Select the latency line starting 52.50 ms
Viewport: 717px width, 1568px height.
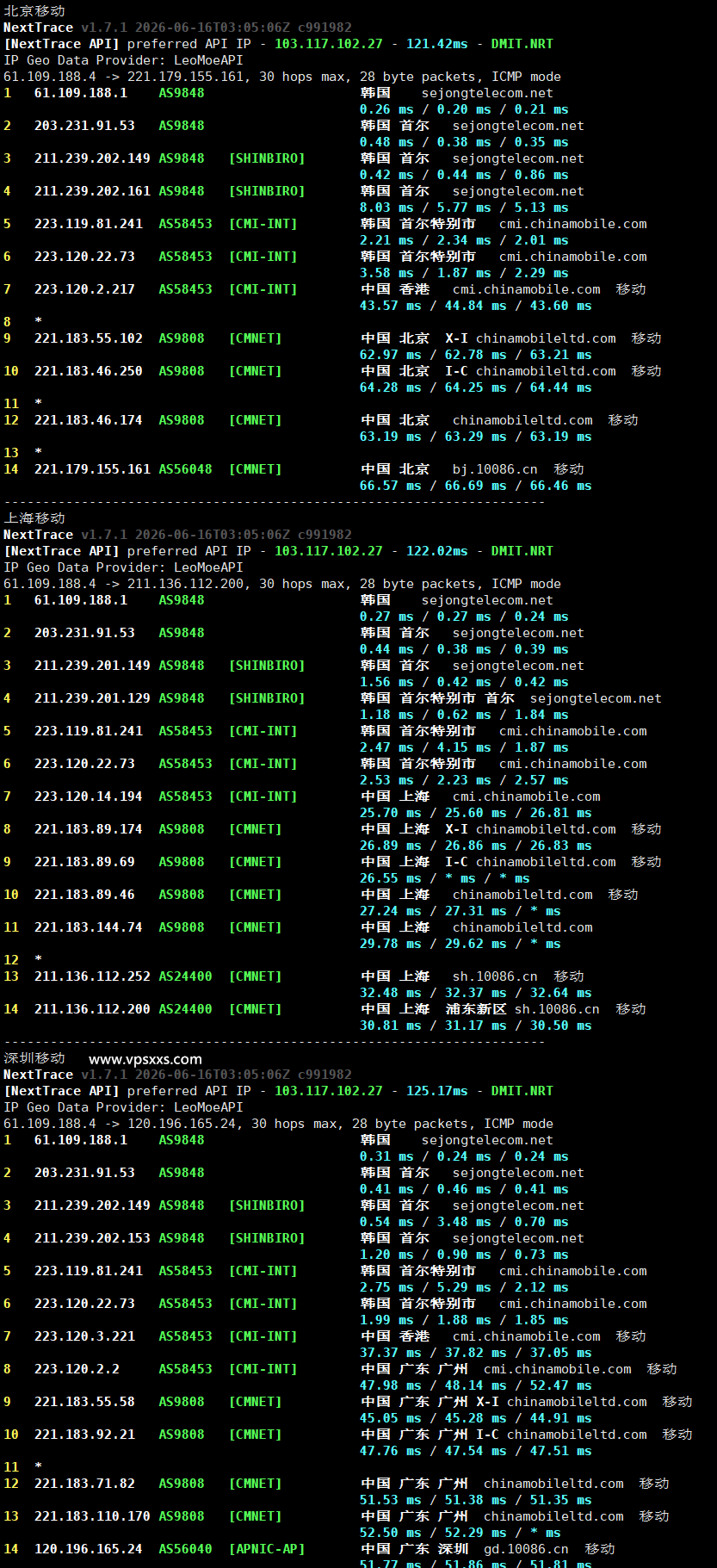(460, 1533)
